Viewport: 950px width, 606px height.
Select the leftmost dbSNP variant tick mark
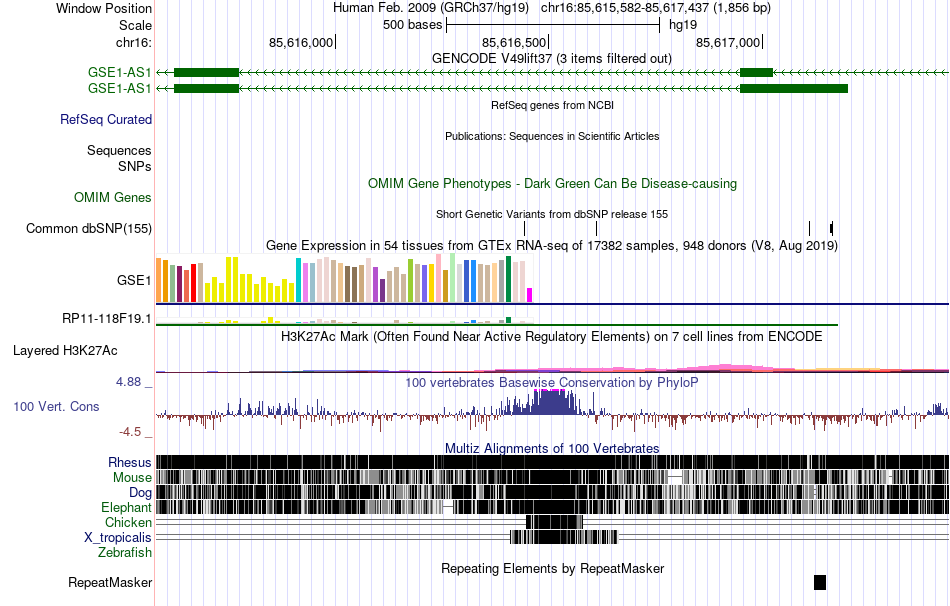(525, 228)
